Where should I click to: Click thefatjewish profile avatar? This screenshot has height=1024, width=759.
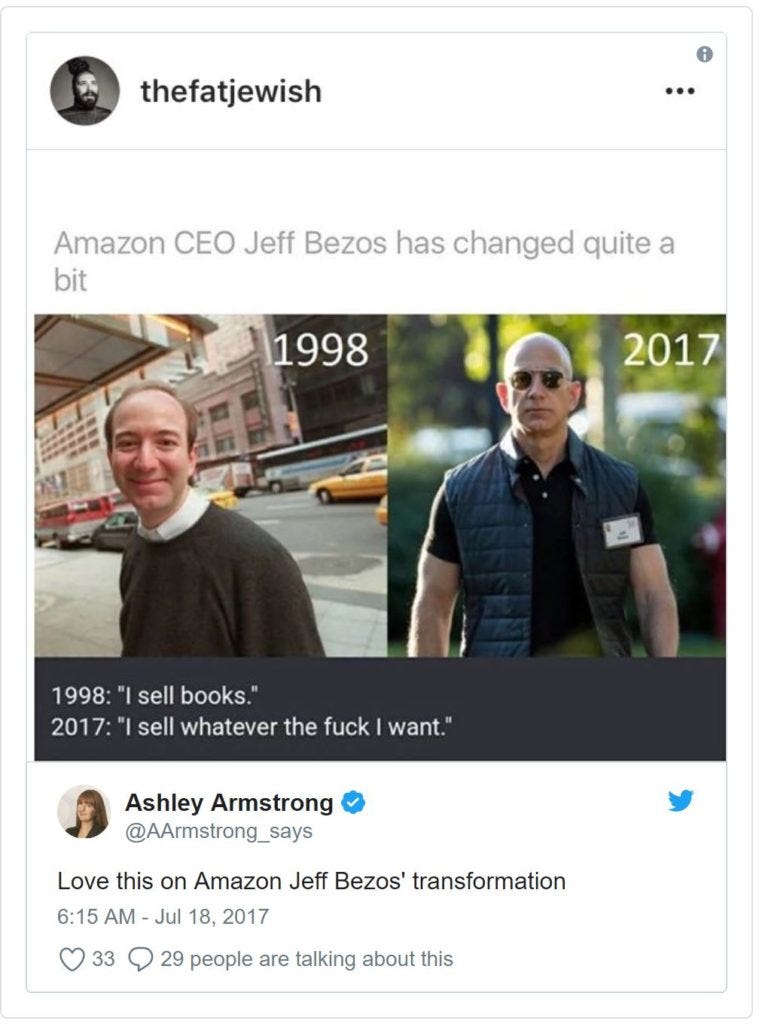(84, 91)
